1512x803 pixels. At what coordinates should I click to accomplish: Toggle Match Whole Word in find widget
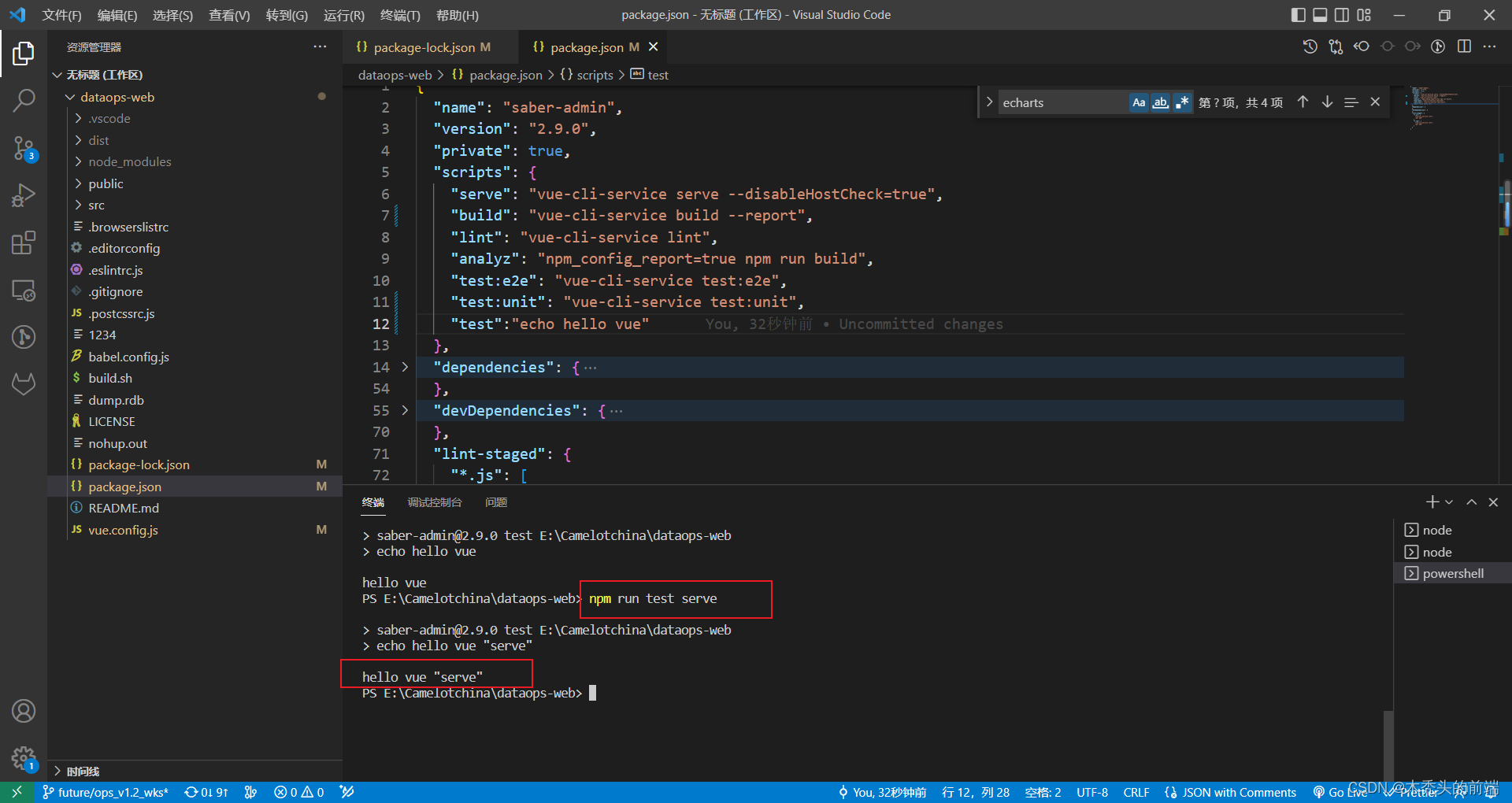coord(1160,102)
